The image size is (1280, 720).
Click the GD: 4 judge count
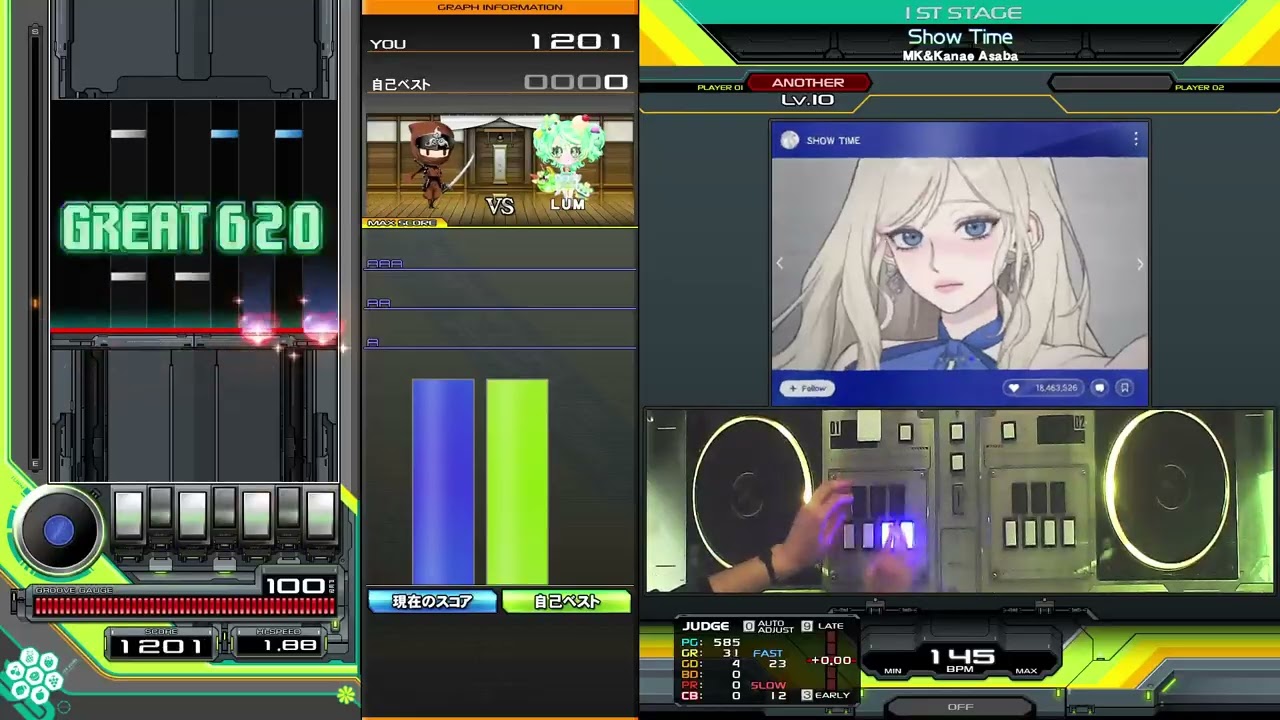711,664
